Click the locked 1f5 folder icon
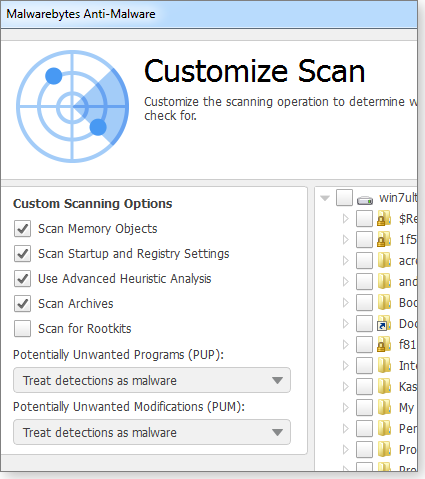This screenshot has height=479, width=425. pos(384,240)
